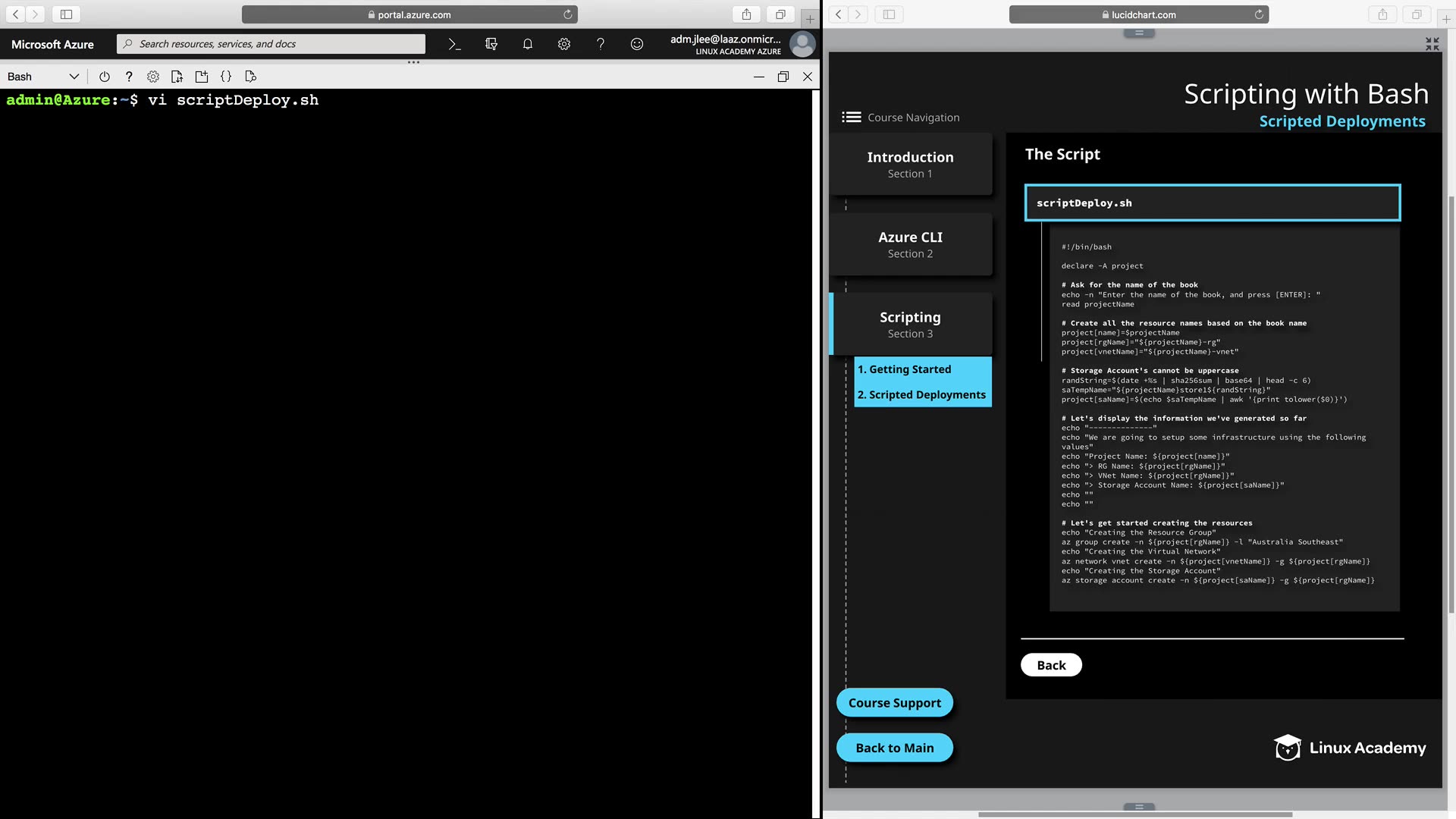Screen dimensions: 1456x819
Task: Collapse the fullscreen view using the arrows icon
Action: click(x=1432, y=45)
